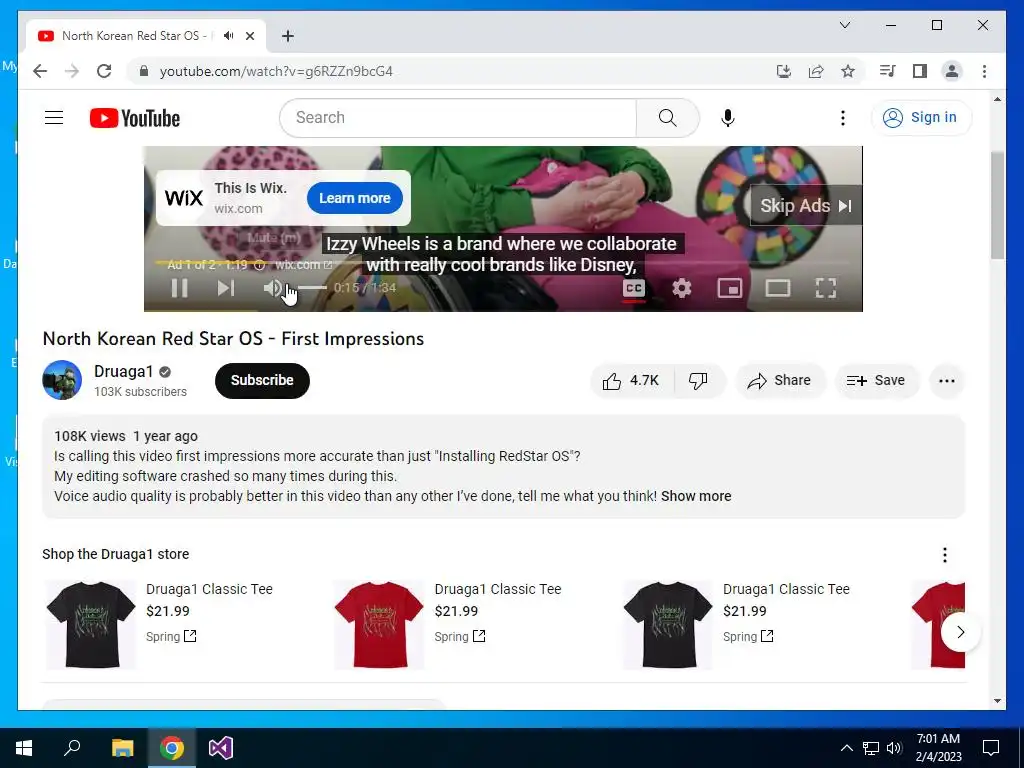Open Visual Studio from taskbar

[221, 748]
